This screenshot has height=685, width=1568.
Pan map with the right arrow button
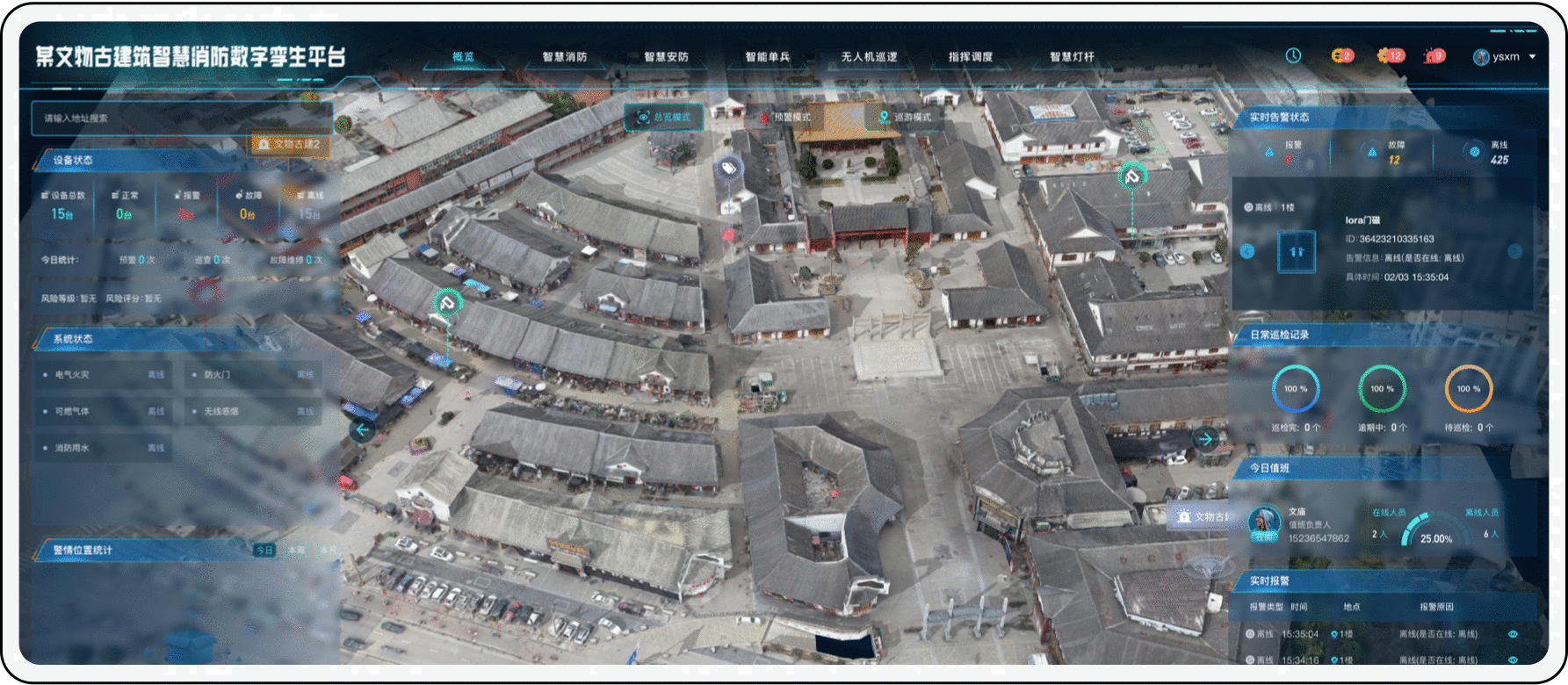click(x=1206, y=437)
